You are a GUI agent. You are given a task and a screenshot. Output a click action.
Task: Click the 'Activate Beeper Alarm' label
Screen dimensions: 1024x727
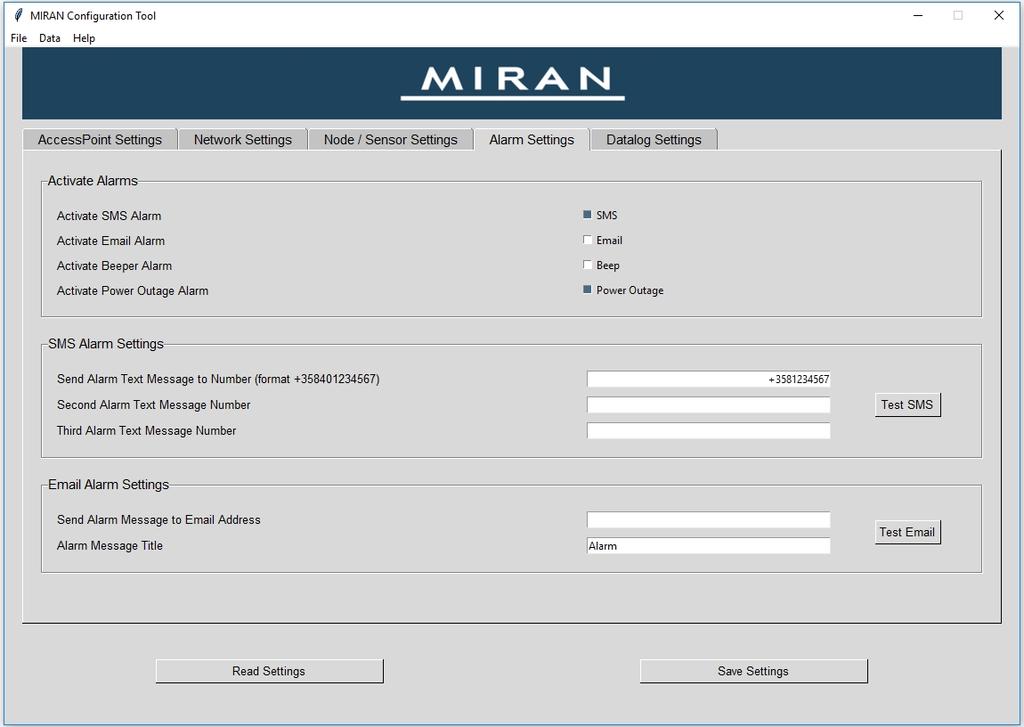pos(114,265)
